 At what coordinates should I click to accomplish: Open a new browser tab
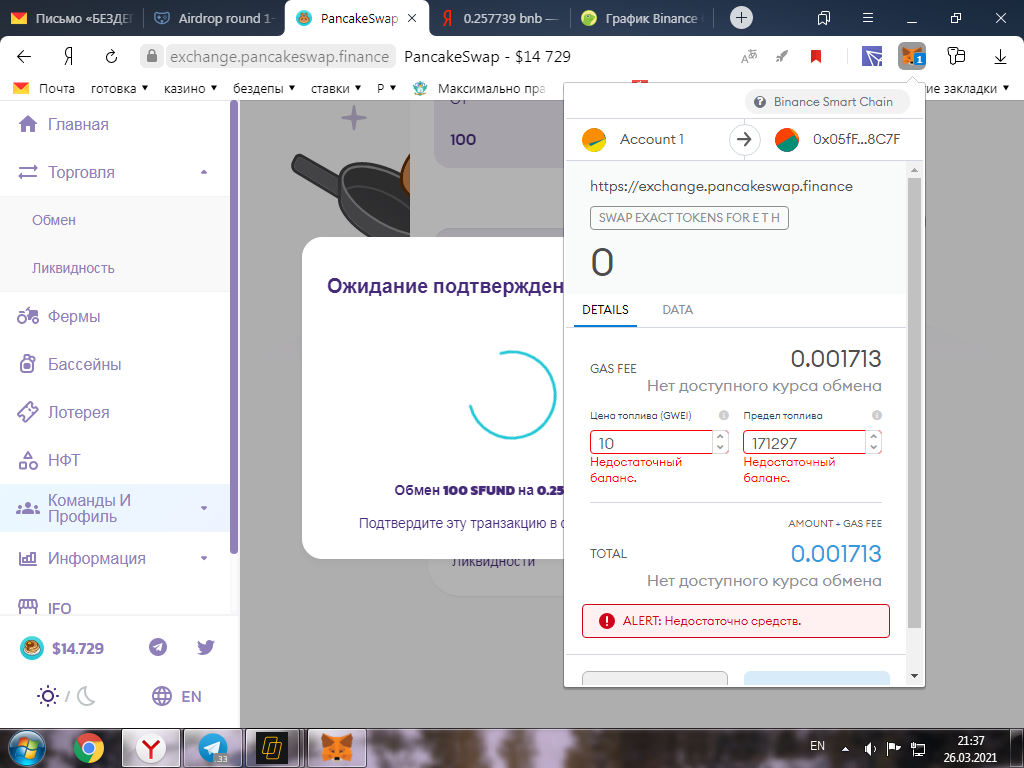(x=741, y=18)
